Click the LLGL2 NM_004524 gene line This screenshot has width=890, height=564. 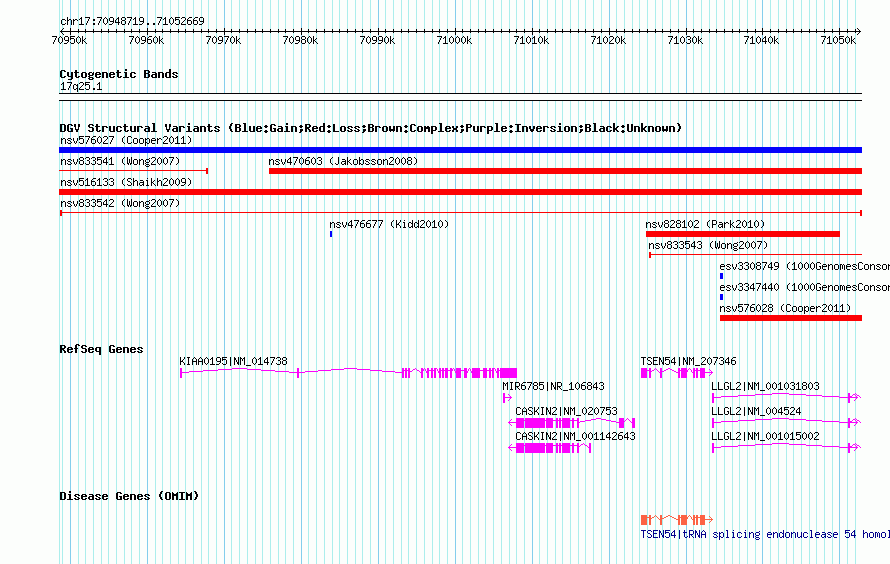[787, 422]
